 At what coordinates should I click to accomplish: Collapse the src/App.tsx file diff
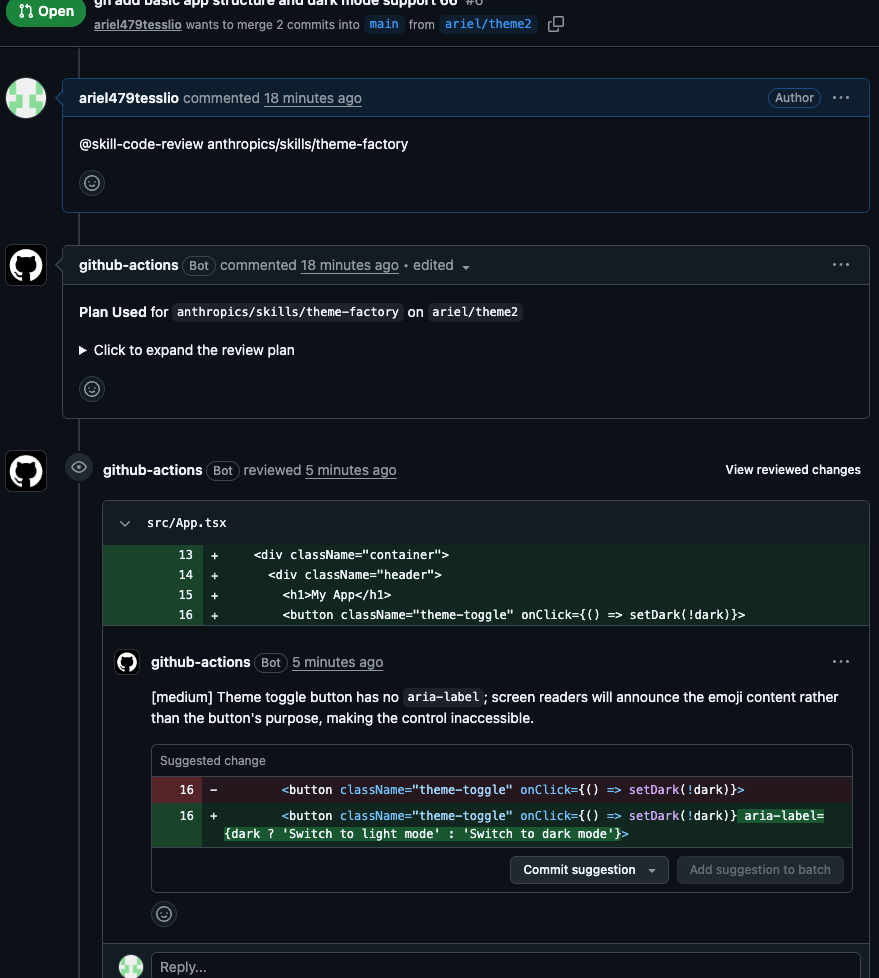tap(125, 523)
